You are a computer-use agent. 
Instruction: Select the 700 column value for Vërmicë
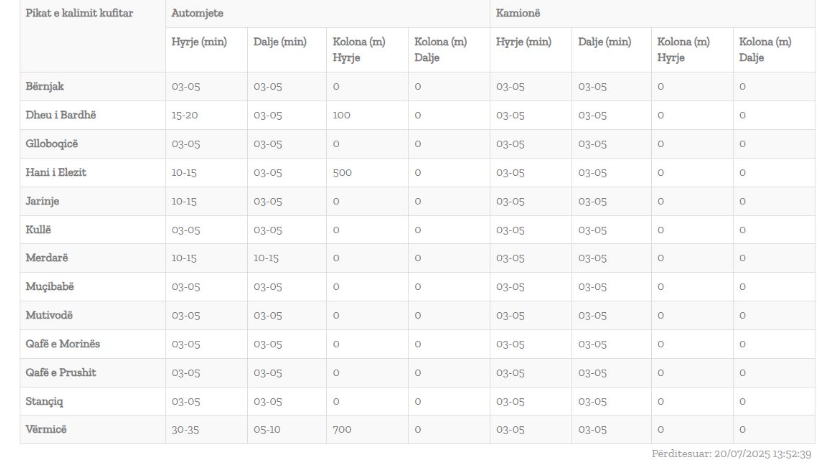pyautogui.click(x=342, y=429)
